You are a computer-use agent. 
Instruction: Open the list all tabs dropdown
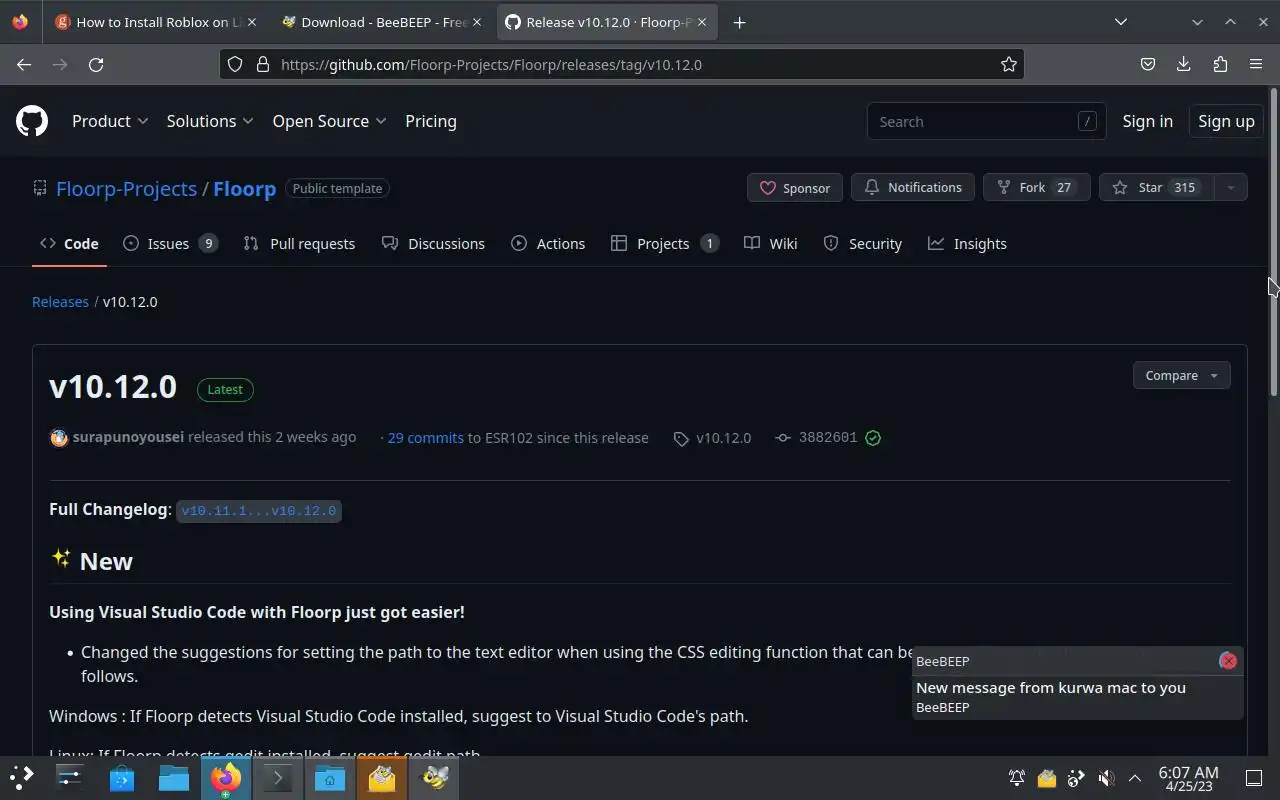tap(1120, 22)
